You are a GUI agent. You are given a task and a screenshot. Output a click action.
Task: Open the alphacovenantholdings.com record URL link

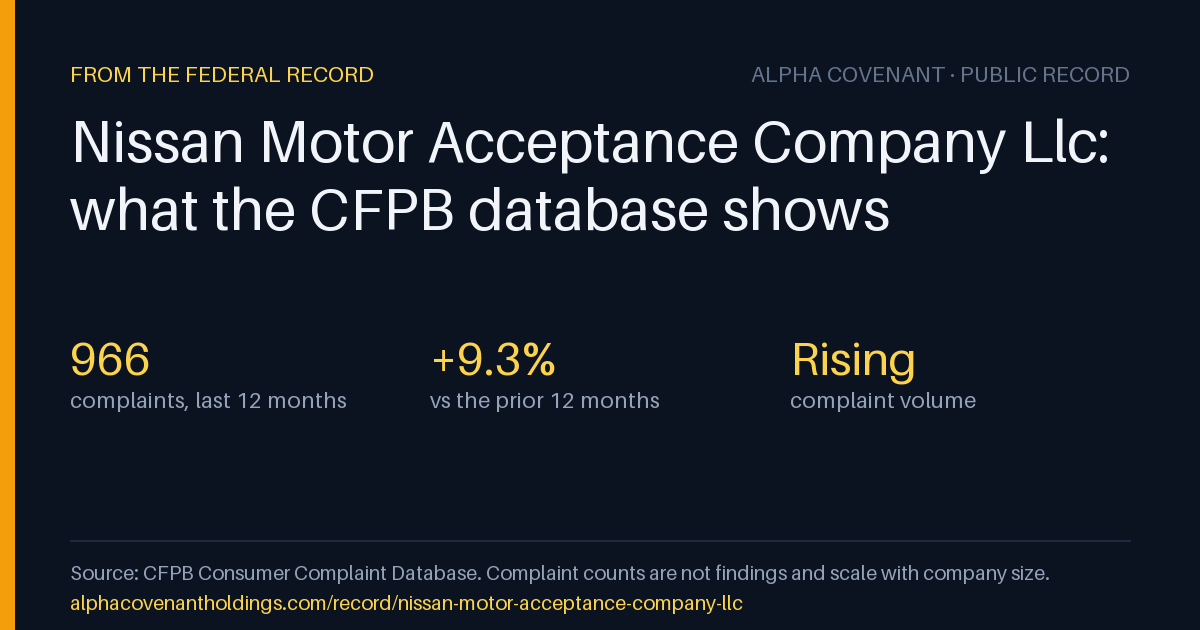(407, 604)
